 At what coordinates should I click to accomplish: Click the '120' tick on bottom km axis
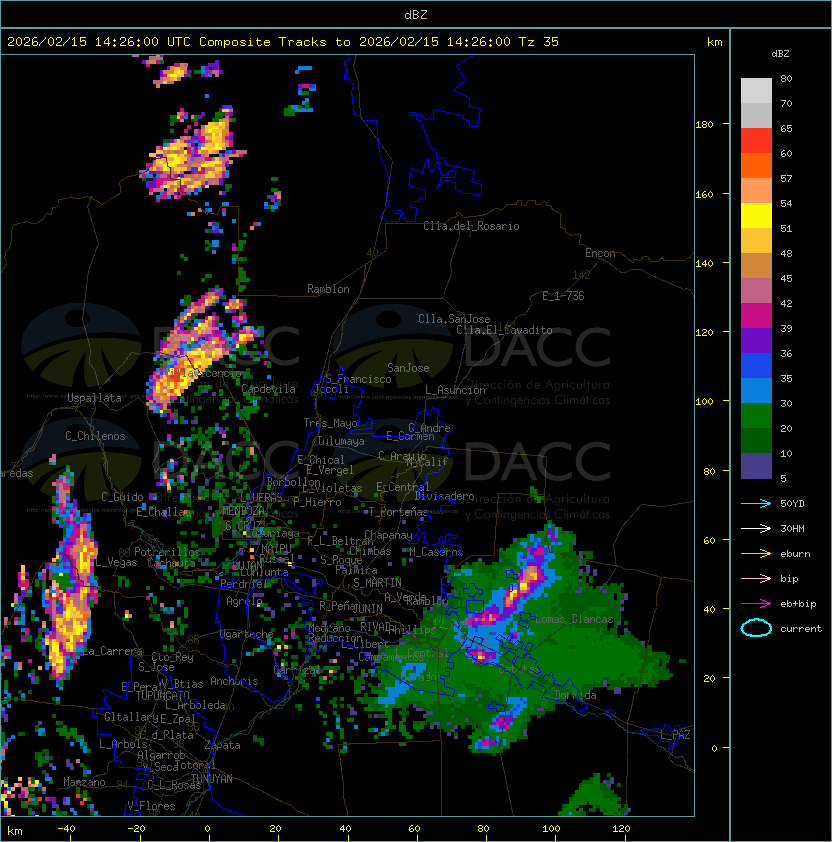click(x=621, y=829)
